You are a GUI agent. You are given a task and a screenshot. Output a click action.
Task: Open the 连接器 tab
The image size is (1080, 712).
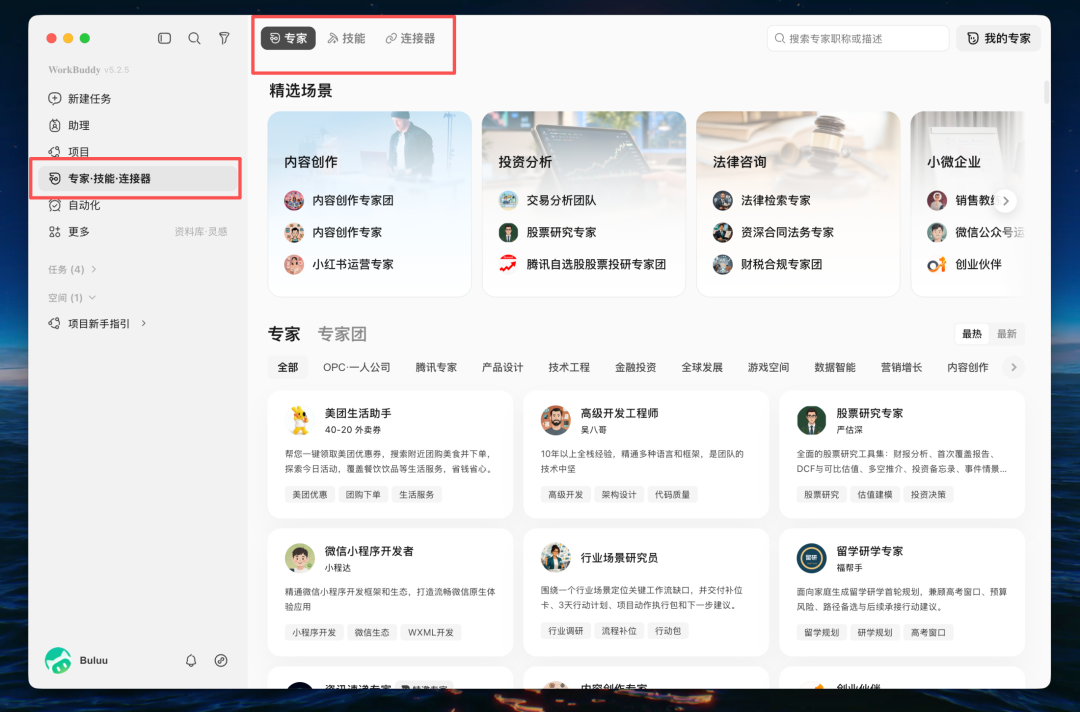coord(411,39)
